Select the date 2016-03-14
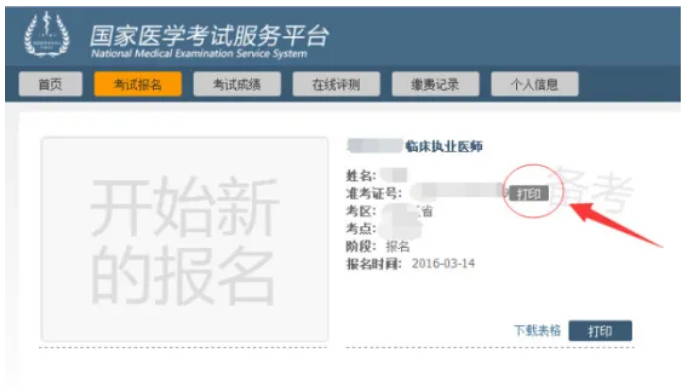683x388 pixels. point(443,263)
